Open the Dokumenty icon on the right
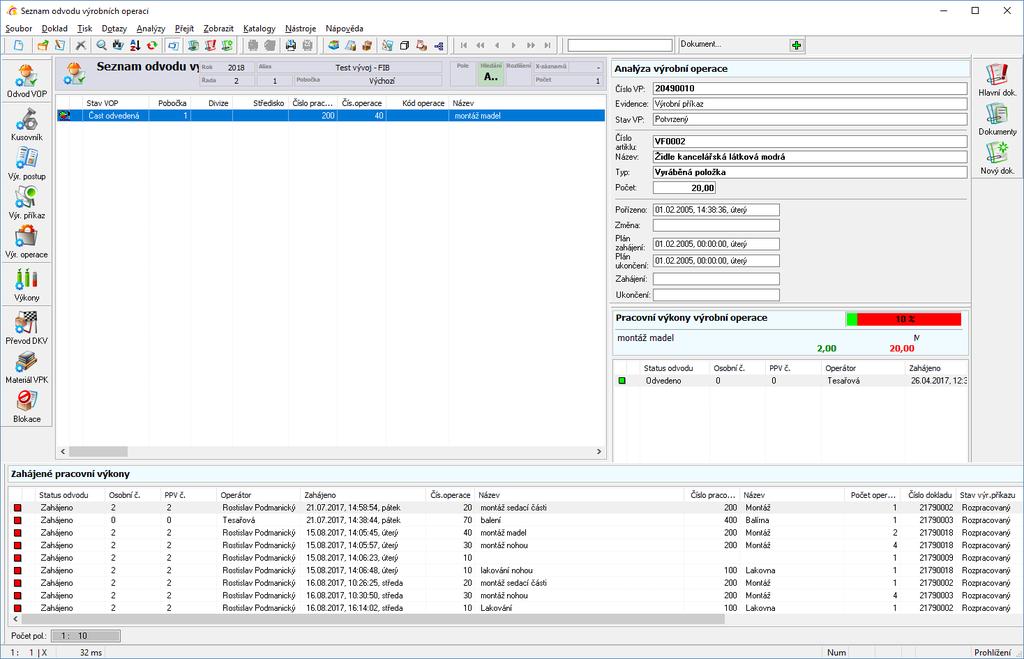This screenshot has height=659, width=1024. pos(997,119)
